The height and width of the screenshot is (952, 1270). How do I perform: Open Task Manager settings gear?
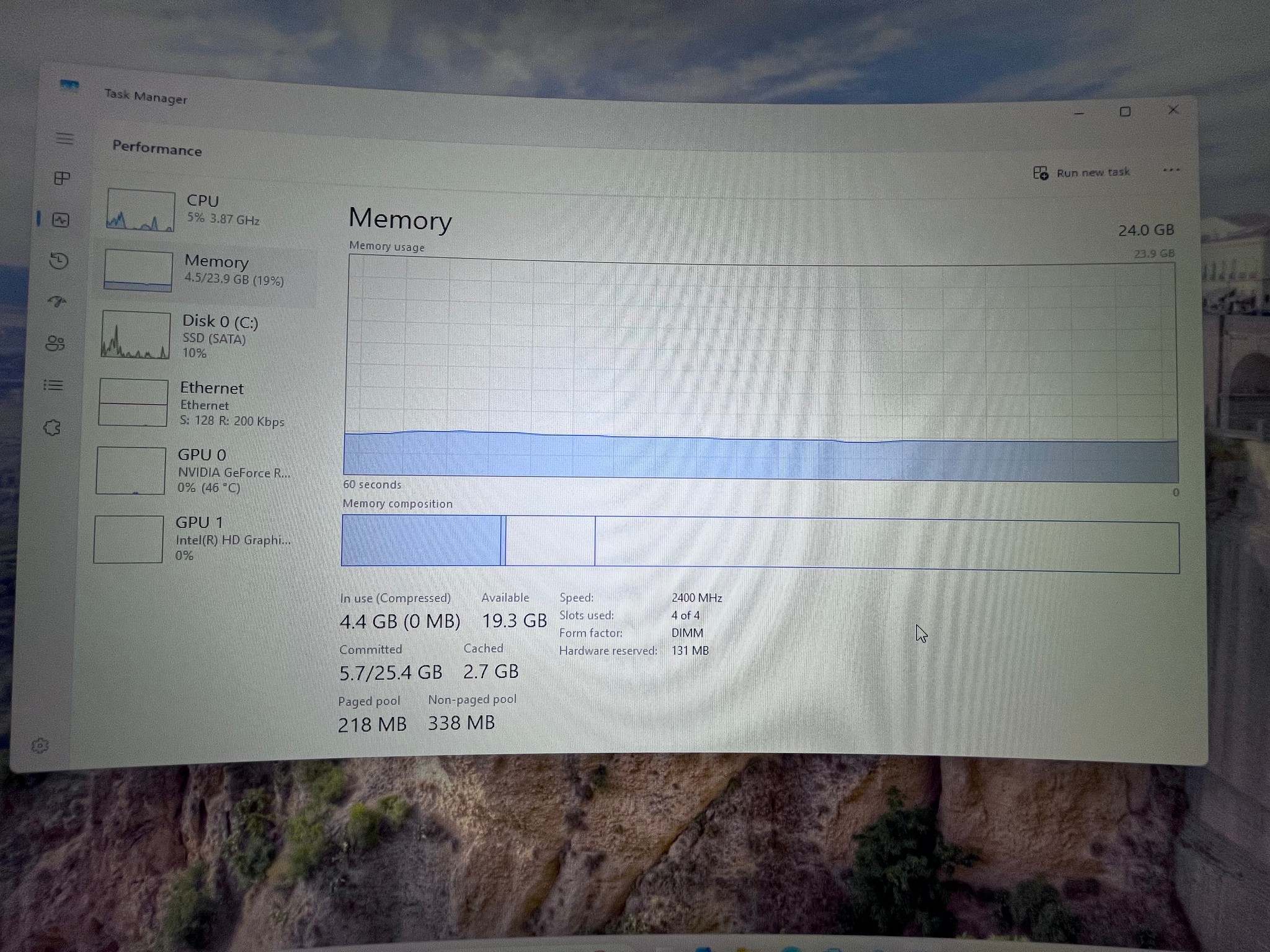pyautogui.click(x=40, y=745)
